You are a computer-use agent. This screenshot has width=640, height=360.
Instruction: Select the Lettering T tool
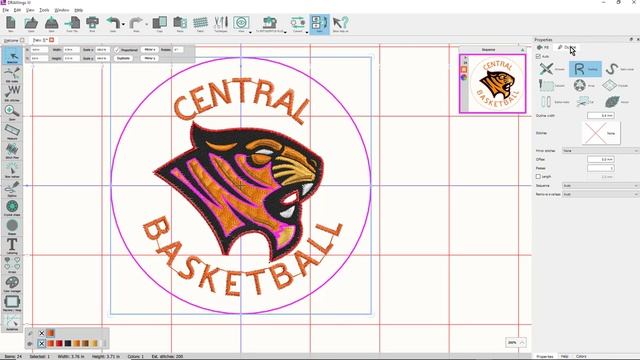(x=12, y=246)
